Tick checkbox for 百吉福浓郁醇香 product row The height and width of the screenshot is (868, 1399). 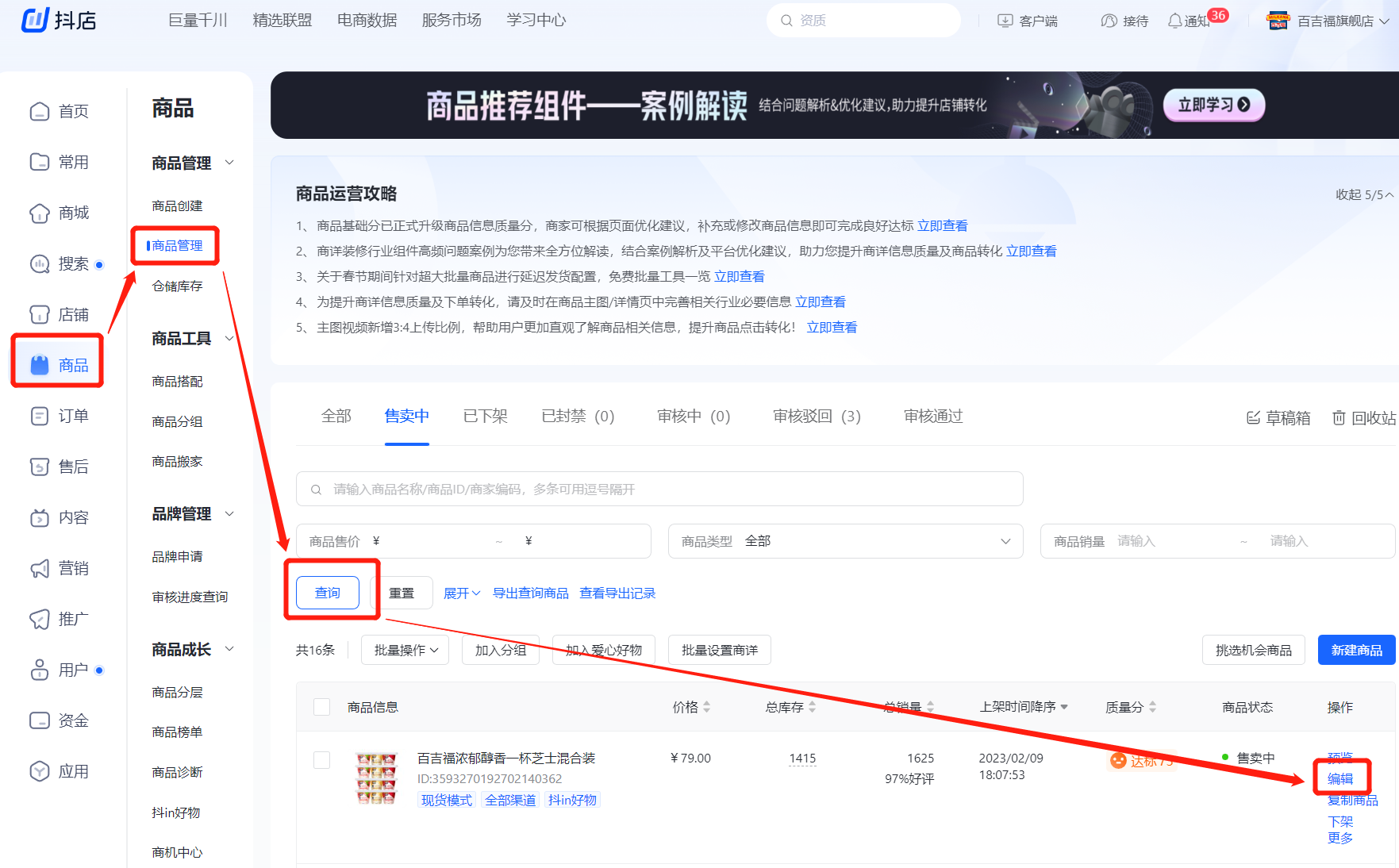pos(321,760)
